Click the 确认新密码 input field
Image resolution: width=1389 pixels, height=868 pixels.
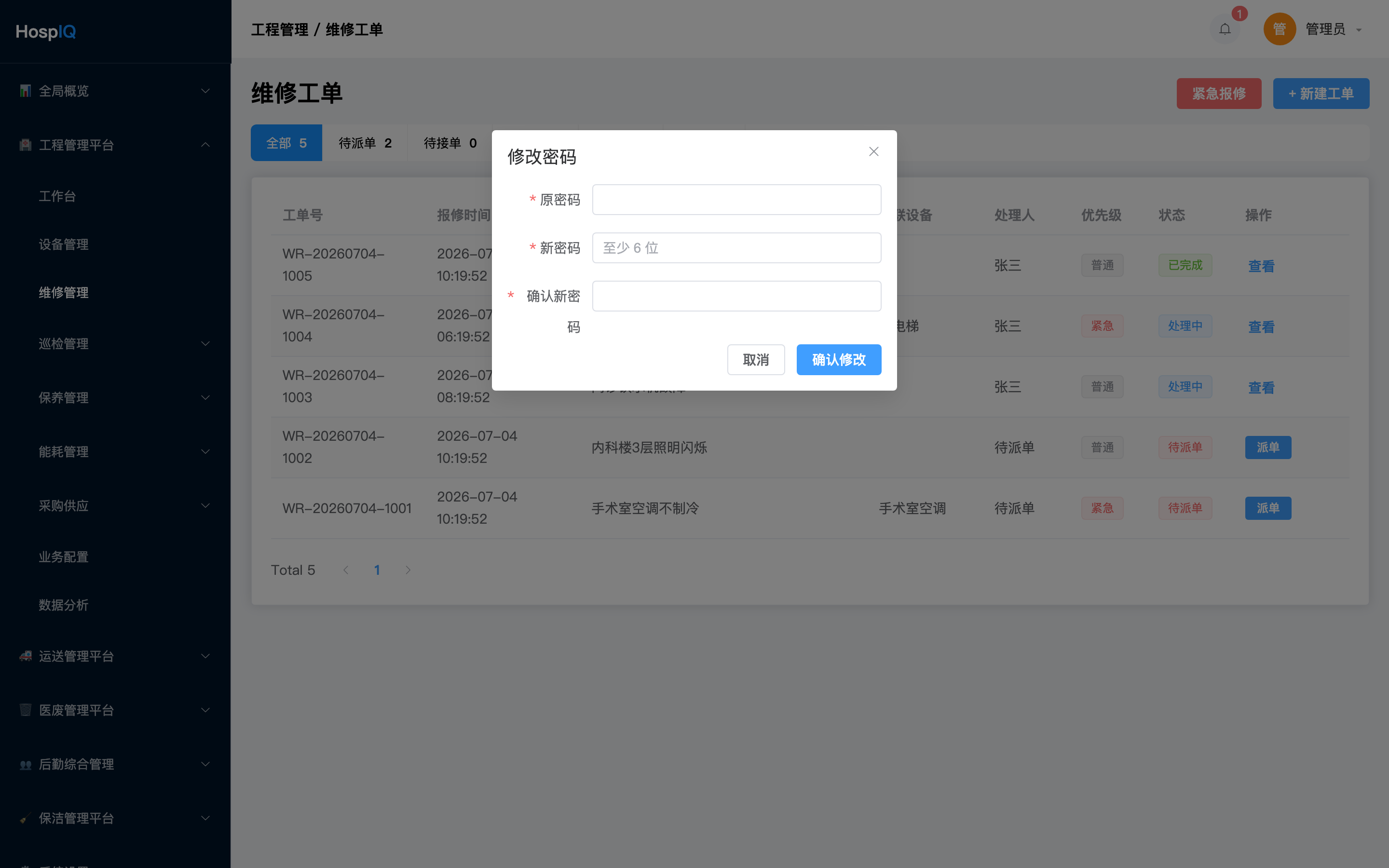tap(736, 296)
